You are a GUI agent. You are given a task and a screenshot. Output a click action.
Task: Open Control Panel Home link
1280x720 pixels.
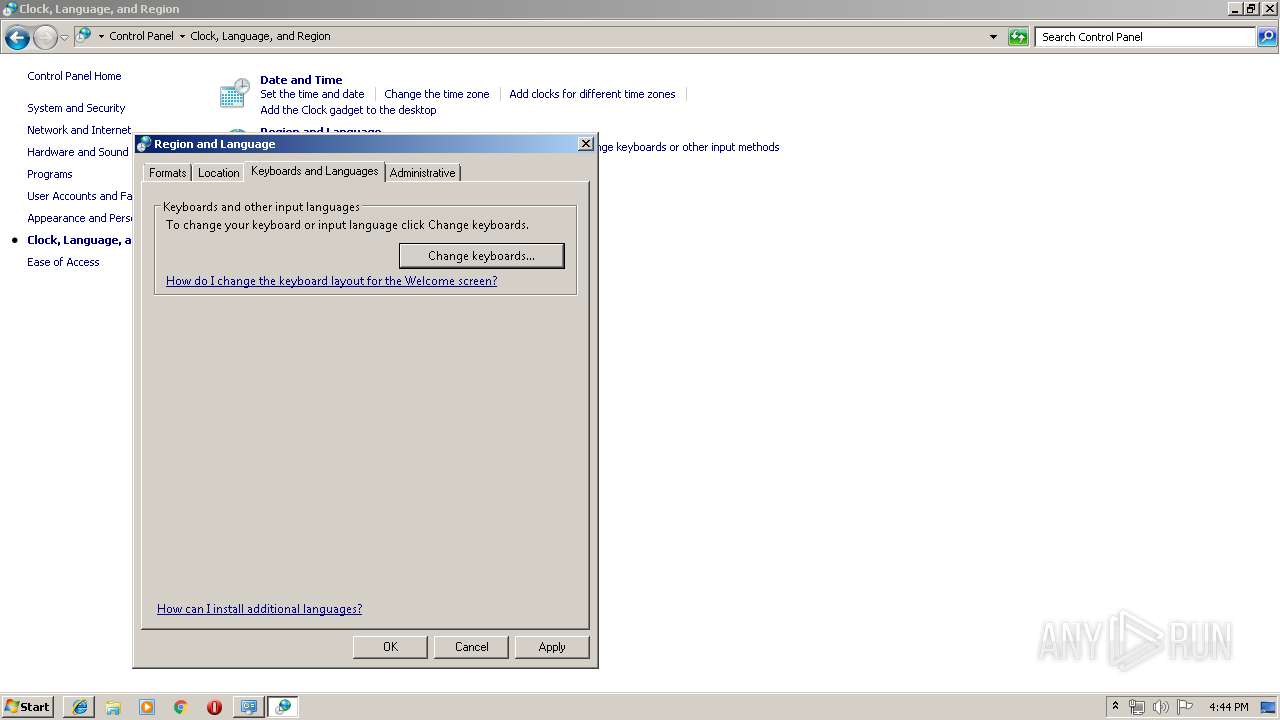pyautogui.click(x=74, y=76)
